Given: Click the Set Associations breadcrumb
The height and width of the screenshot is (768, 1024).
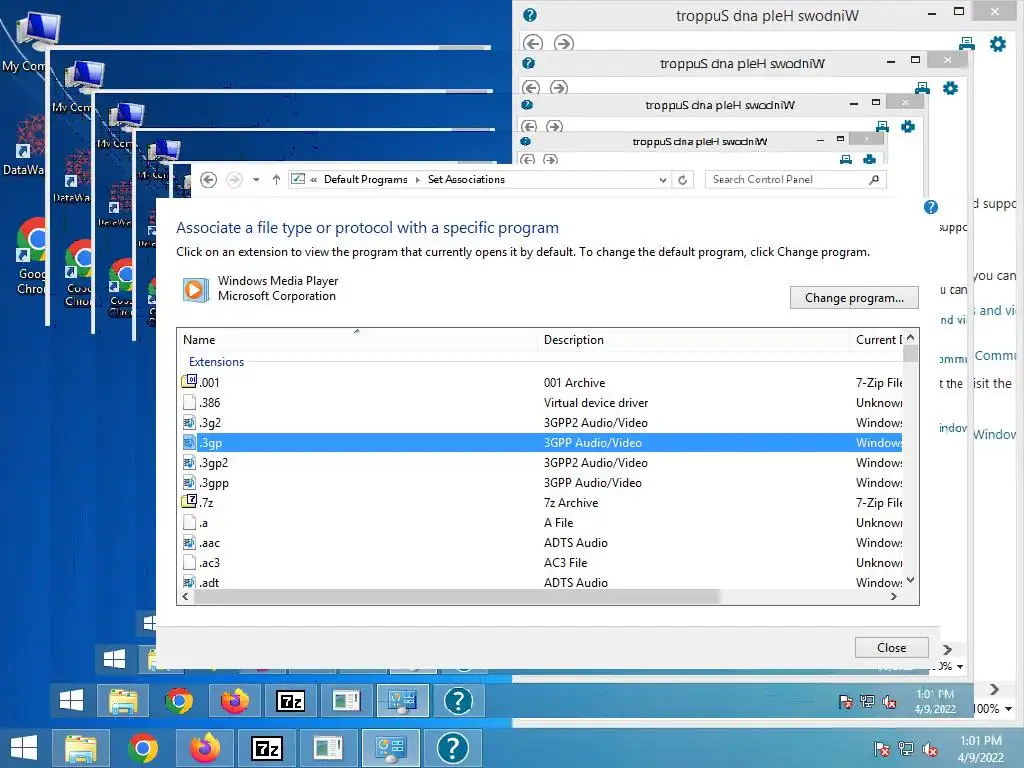Looking at the screenshot, I should click(466, 180).
